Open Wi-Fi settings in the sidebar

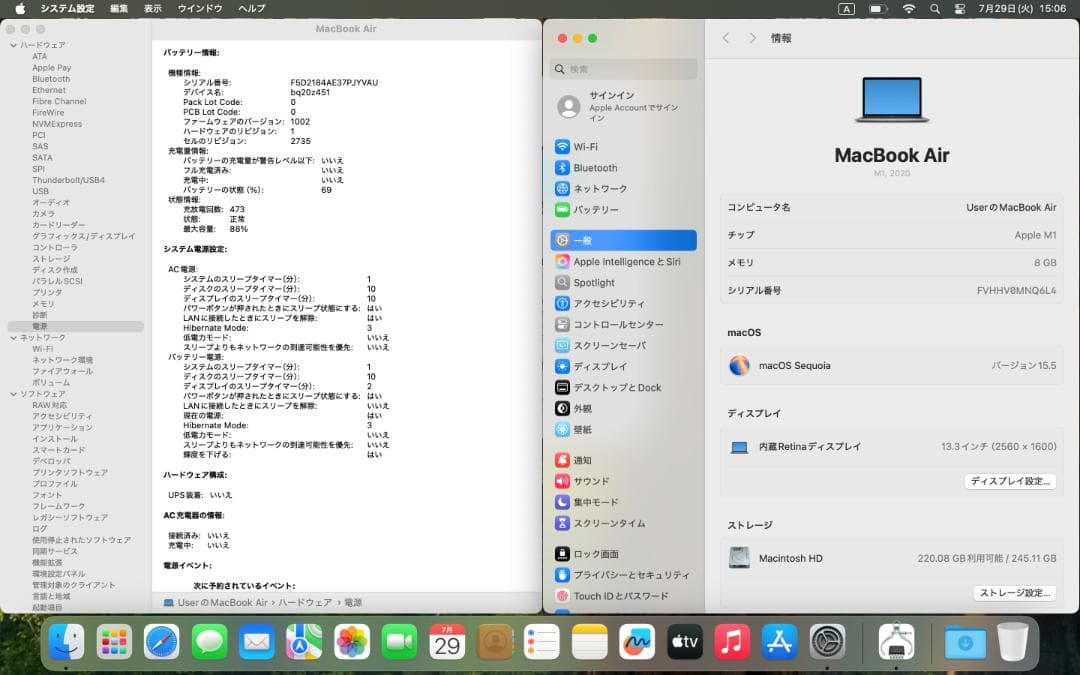pyautogui.click(x=597, y=146)
